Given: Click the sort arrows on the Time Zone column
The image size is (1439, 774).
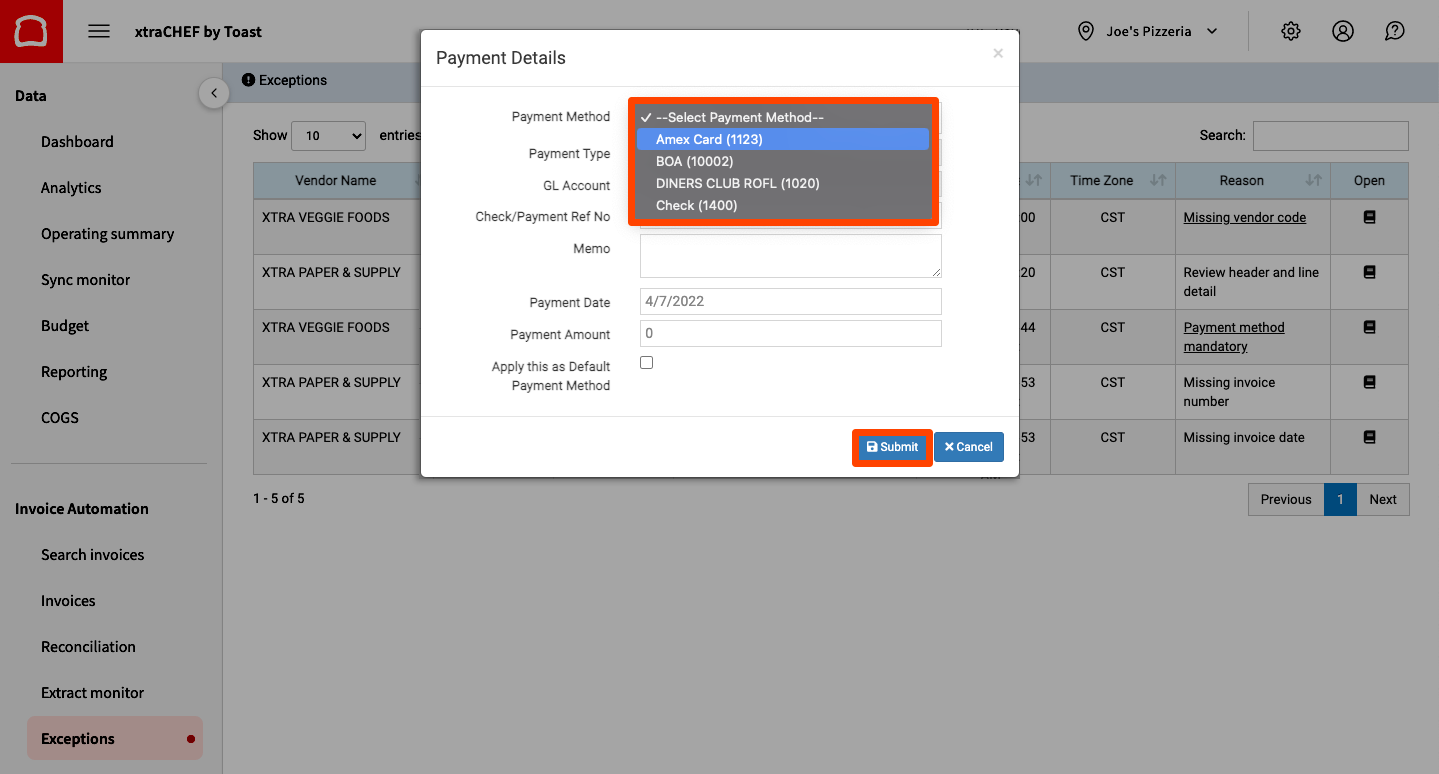Looking at the screenshot, I should coord(1160,181).
